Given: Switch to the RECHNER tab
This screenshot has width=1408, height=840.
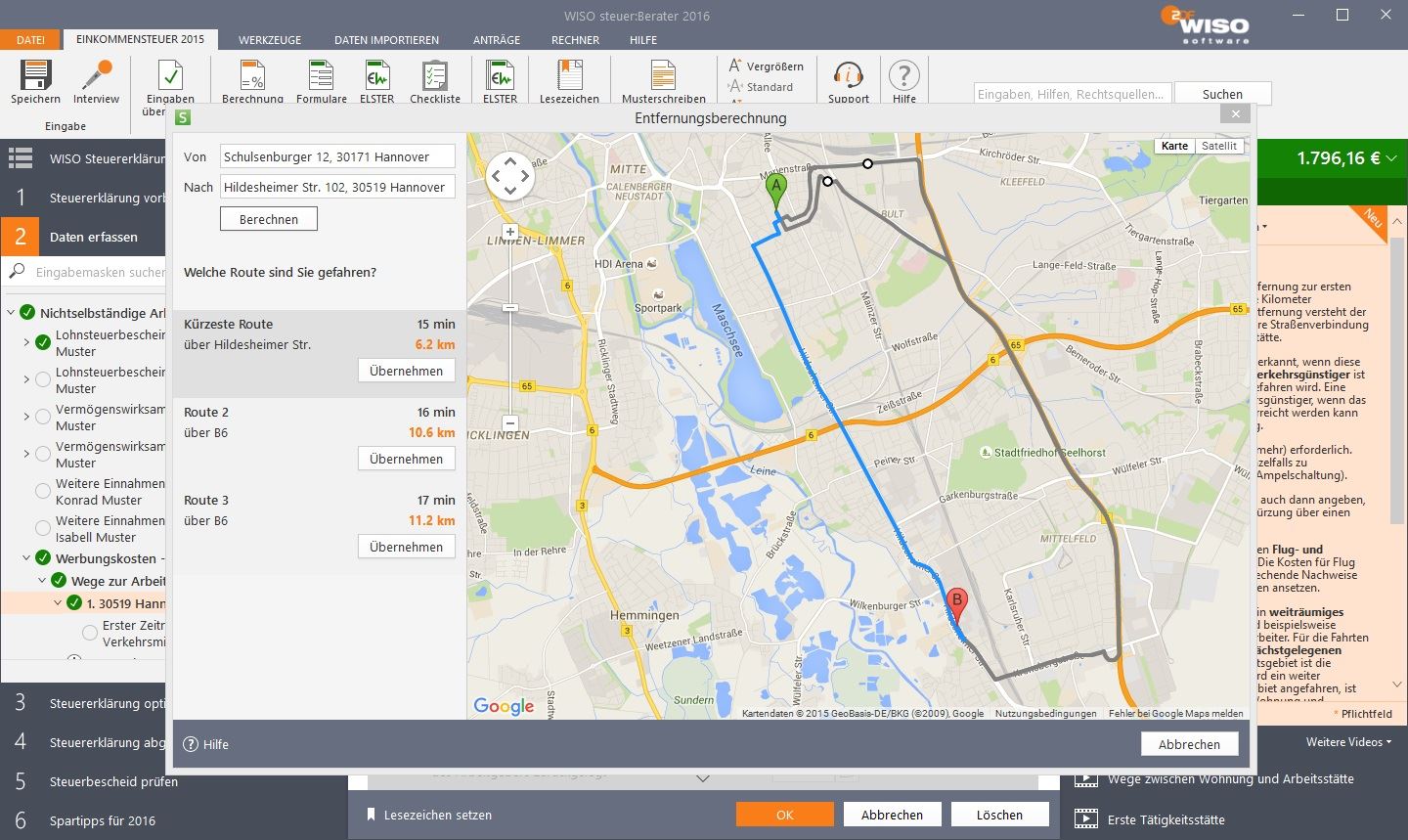Looking at the screenshot, I should (x=575, y=40).
